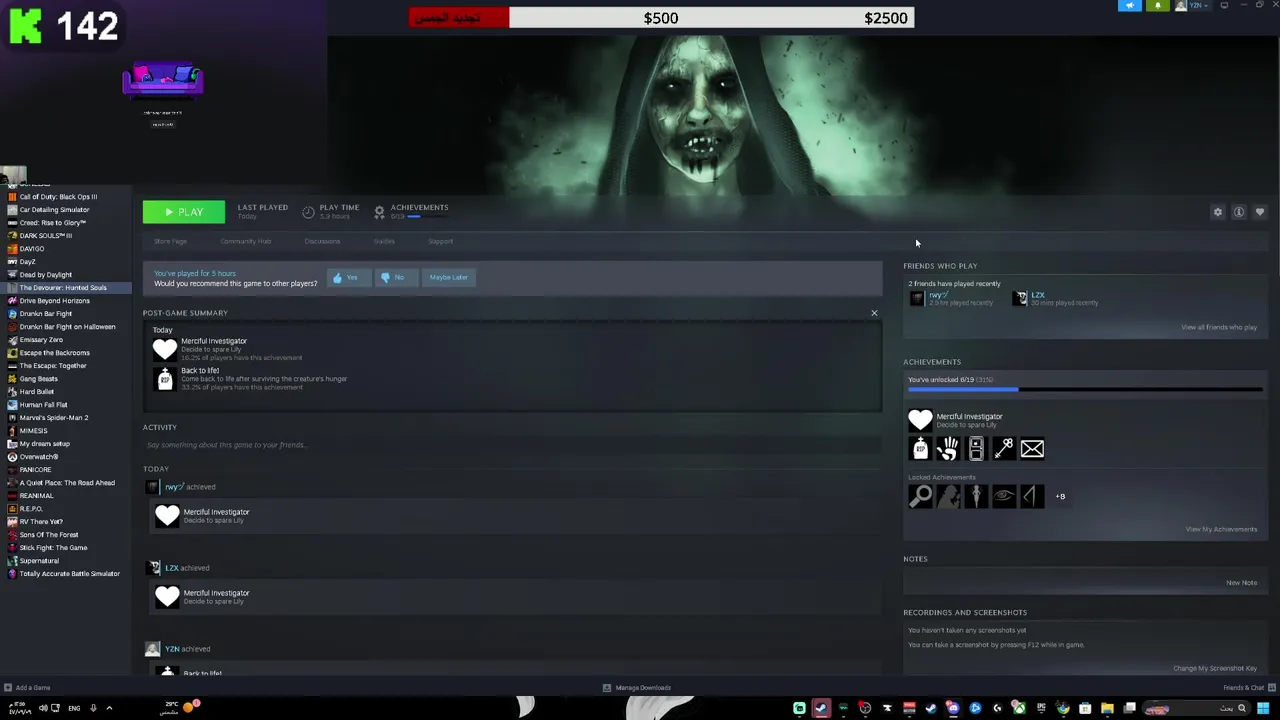Click the Merciful Investigator heart icon in summary
This screenshot has width=1280, height=720.
pos(165,349)
